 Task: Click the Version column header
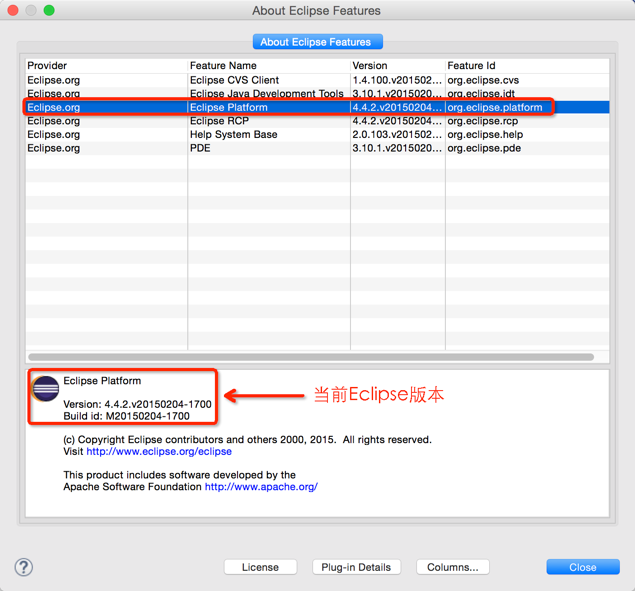[396, 66]
